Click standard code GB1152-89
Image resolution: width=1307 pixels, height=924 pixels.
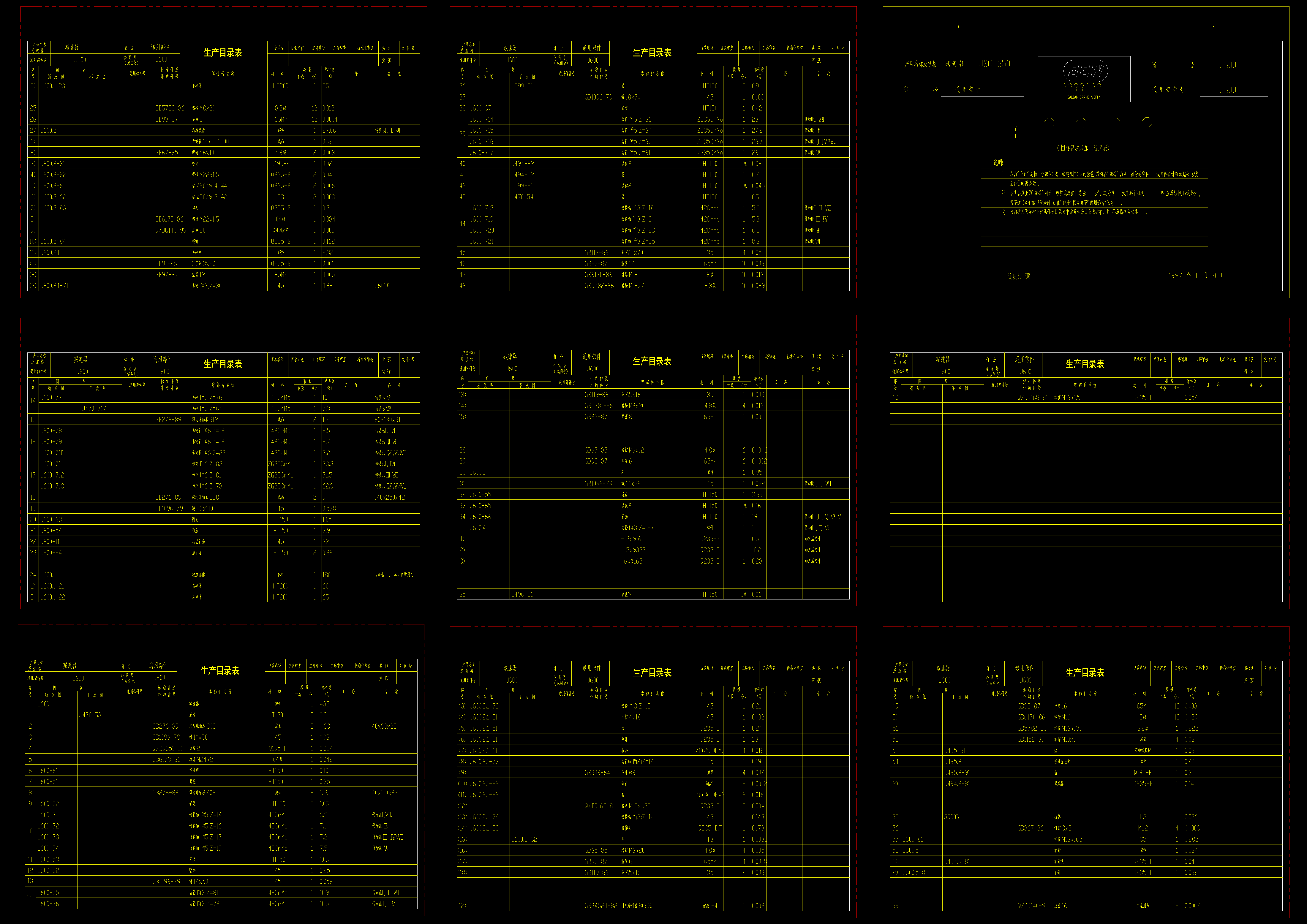pyautogui.click(x=1031, y=740)
